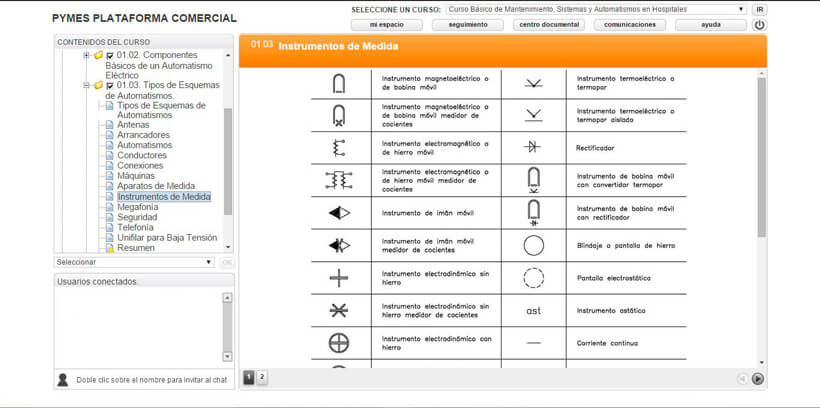
Task: Click page icon next to Instrumentos de Medida
Action: point(109,197)
